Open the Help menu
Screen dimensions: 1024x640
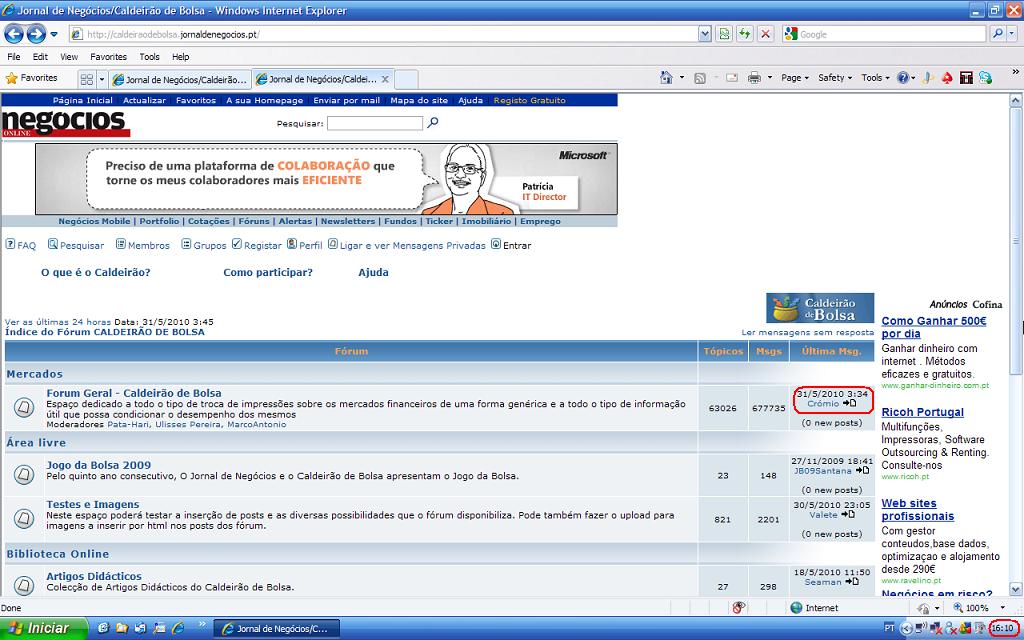tap(180, 57)
